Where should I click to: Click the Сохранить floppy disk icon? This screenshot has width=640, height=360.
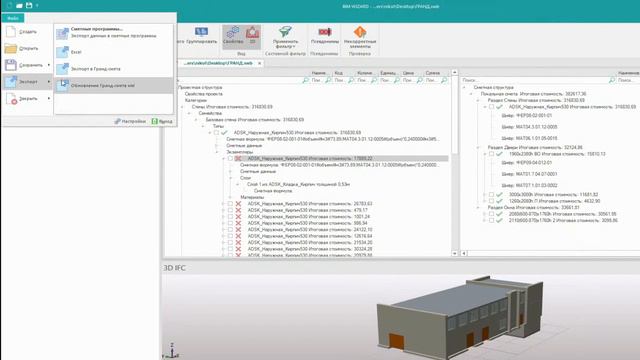11,65
